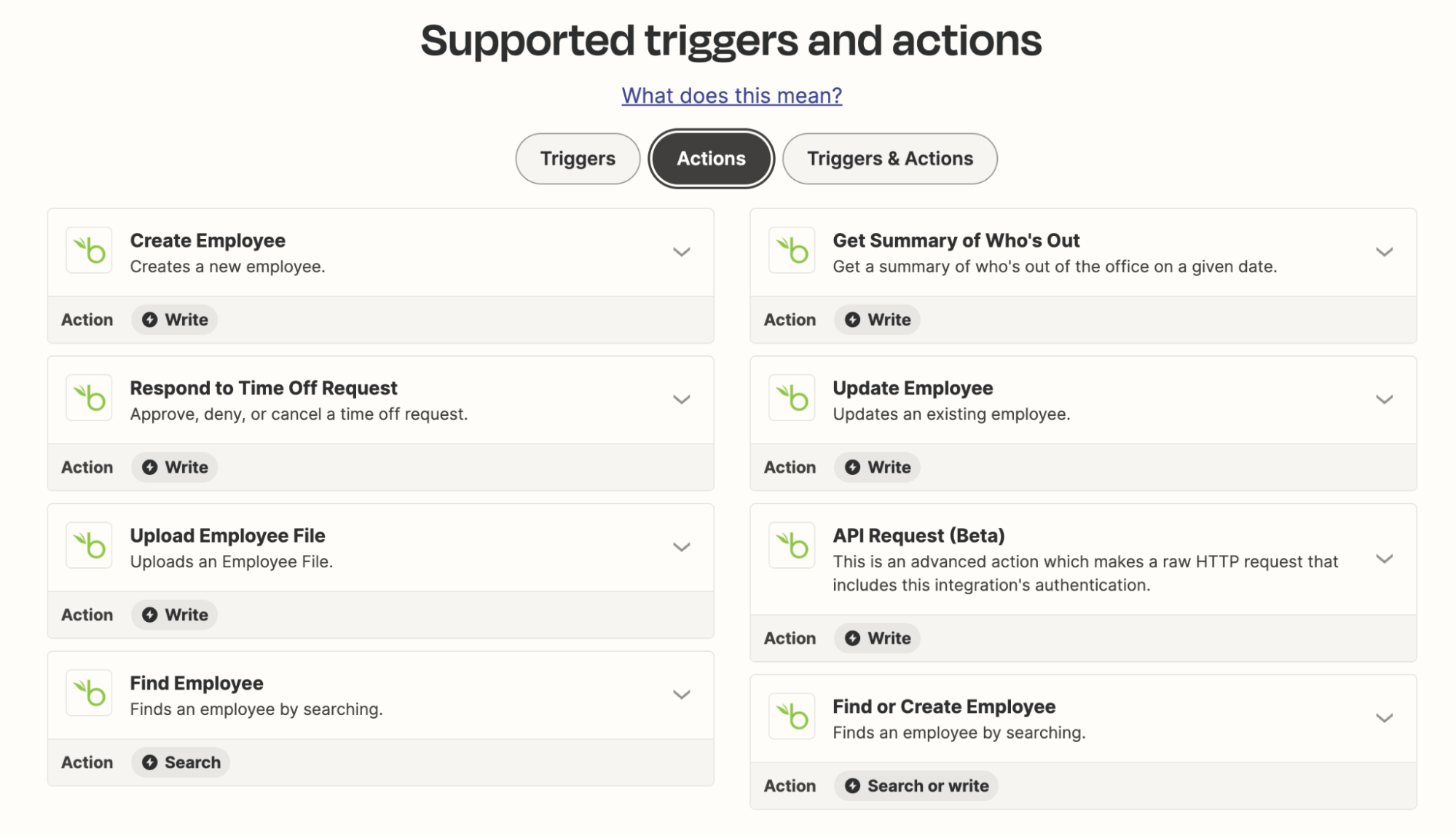
Task: Show the Triggers & Actions tab
Action: point(890,159)
